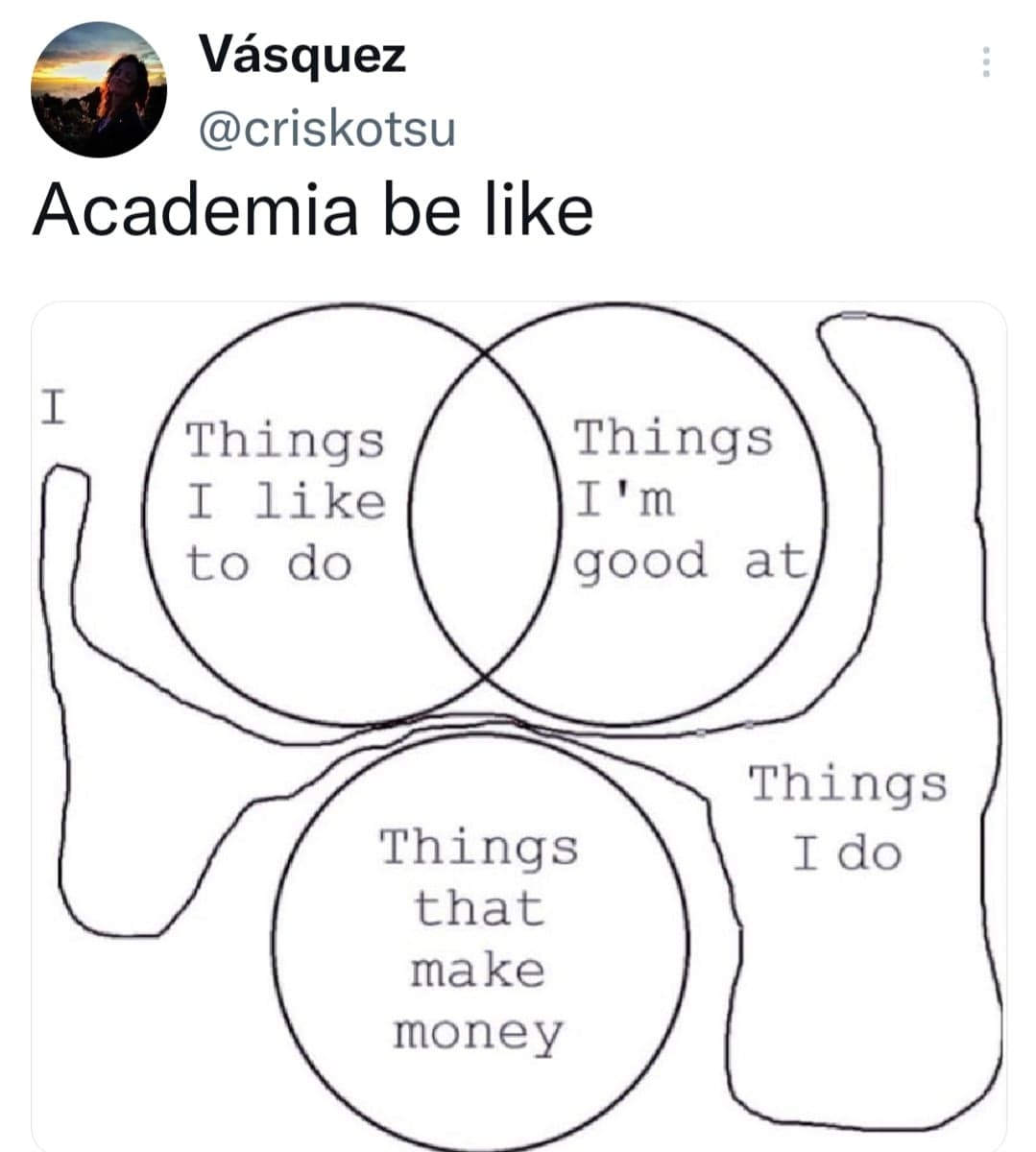Click the 'Things I'm good at' label
1036x1152 pixels.
click(689, 500)
